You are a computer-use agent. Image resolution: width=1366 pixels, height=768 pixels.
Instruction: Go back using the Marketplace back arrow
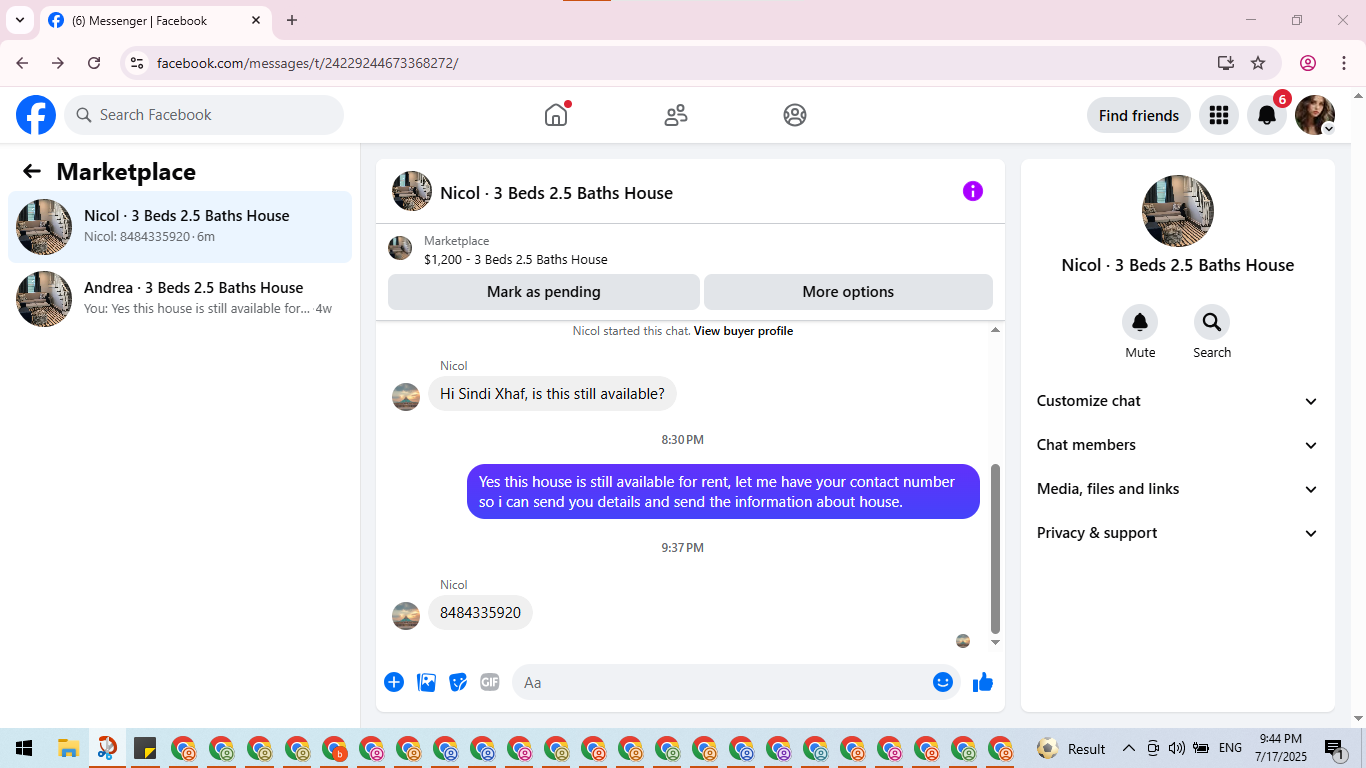coord(32,171)
